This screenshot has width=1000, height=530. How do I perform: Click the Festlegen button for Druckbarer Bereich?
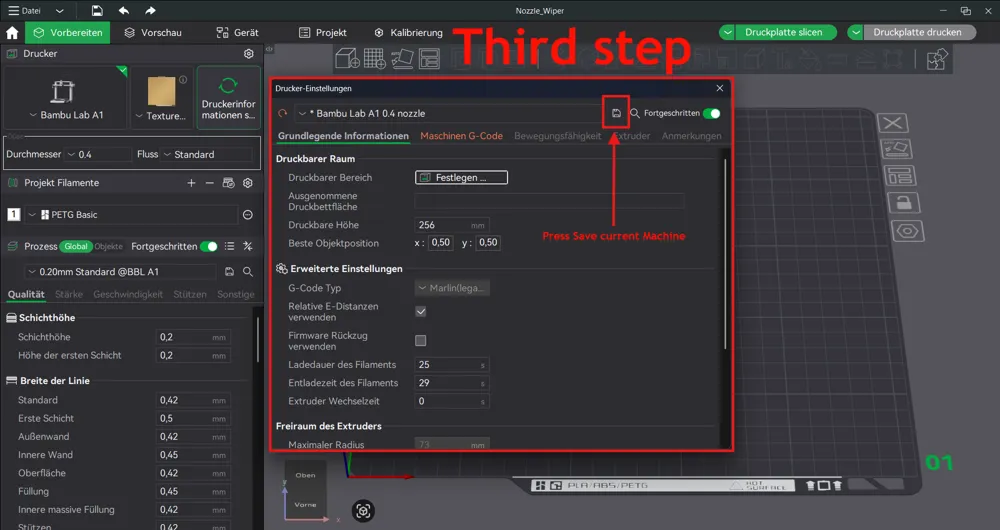point(461,178)
